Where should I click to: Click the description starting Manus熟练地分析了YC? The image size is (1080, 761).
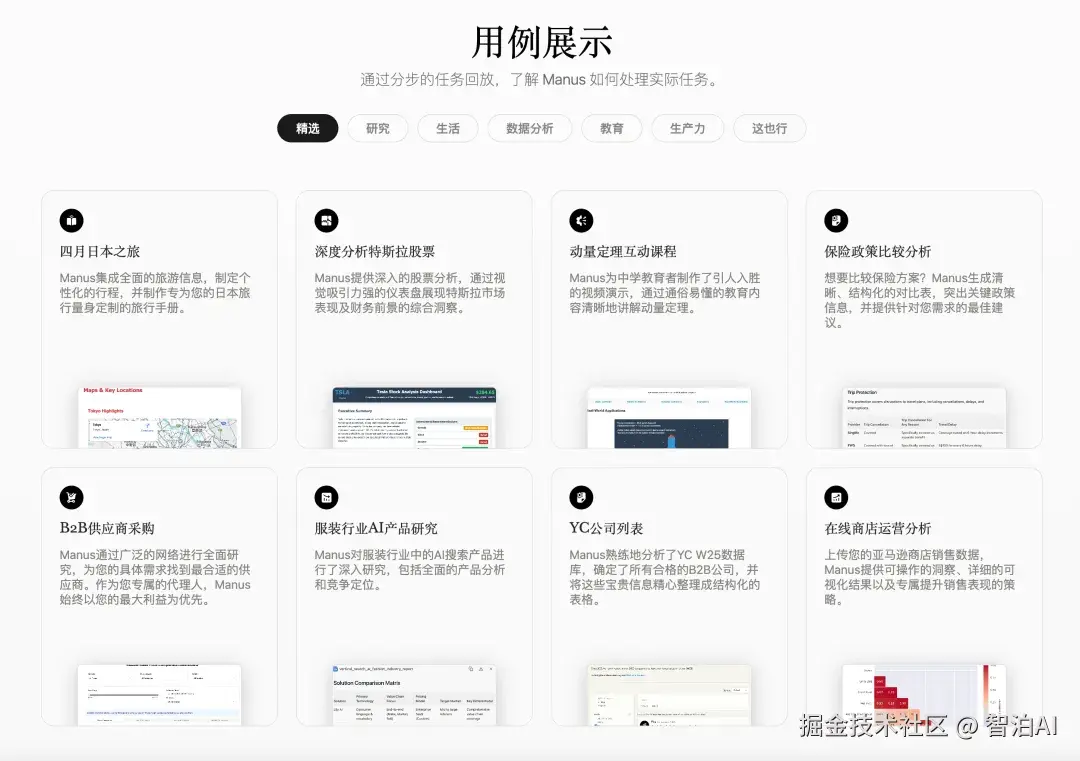(665, 577)
